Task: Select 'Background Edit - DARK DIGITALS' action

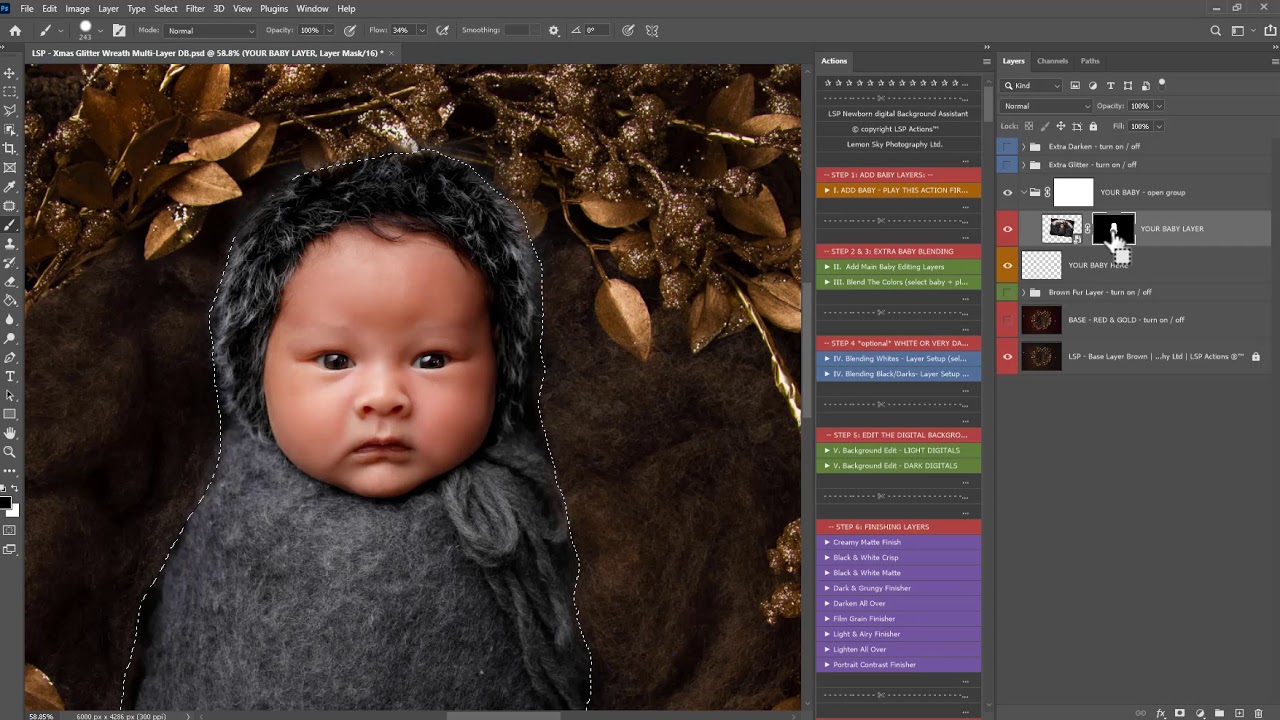Action: pyautogui.click(x=899, y=466)
